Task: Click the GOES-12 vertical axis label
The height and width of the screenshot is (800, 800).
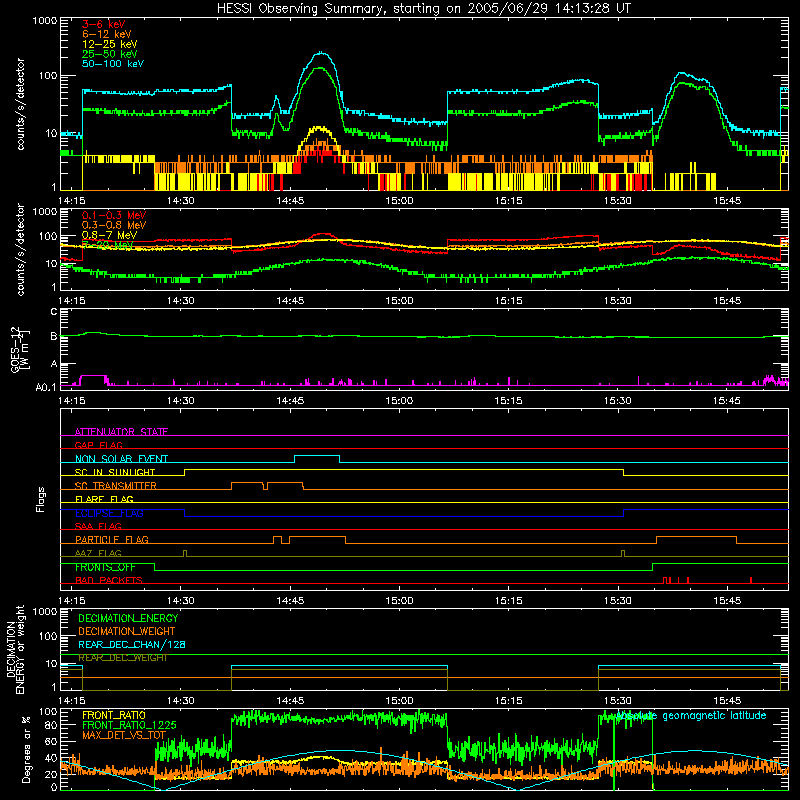Action: [x=19, y=349]
